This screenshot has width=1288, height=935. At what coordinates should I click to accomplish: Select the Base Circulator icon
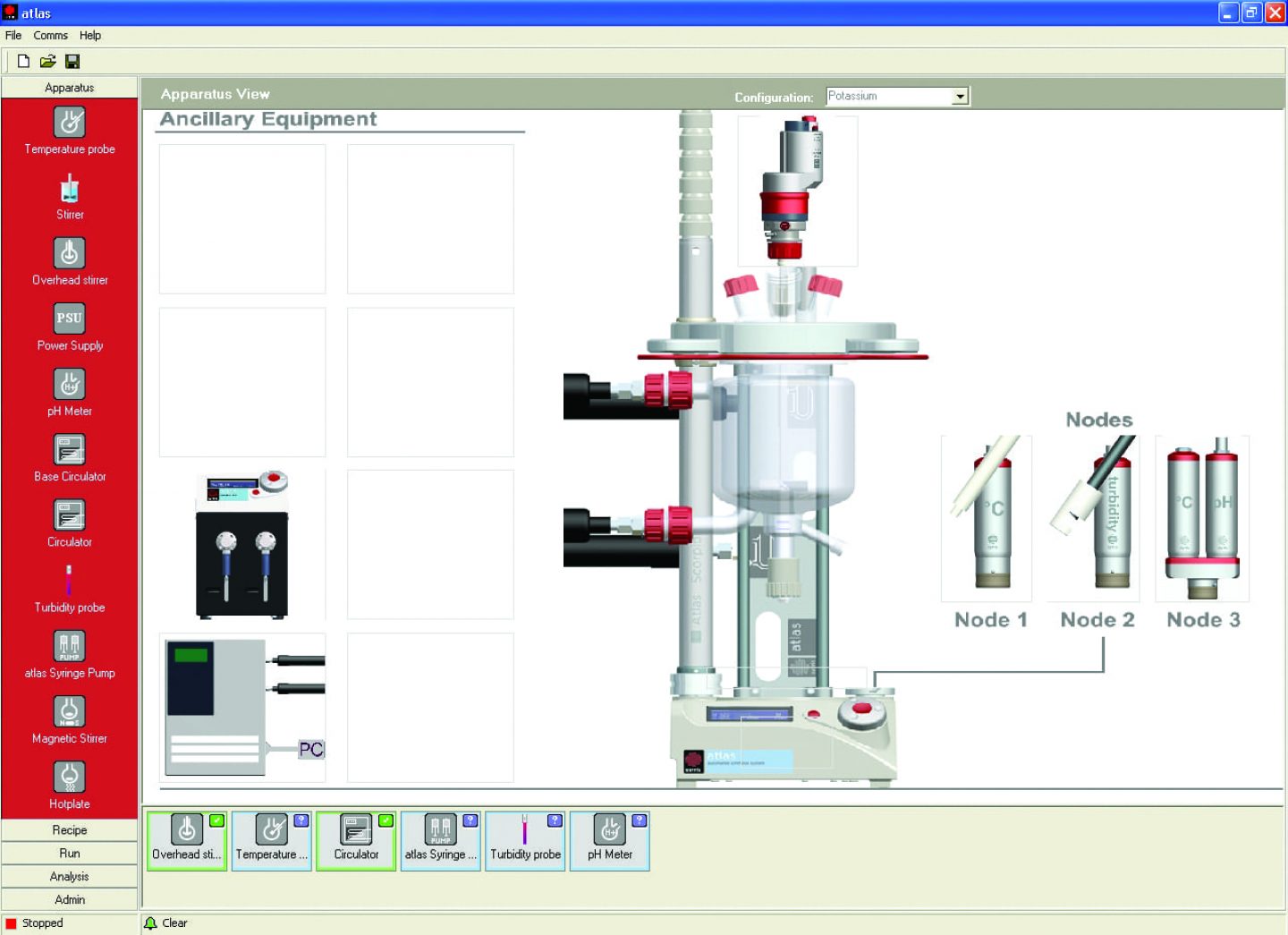click(69, 450)
